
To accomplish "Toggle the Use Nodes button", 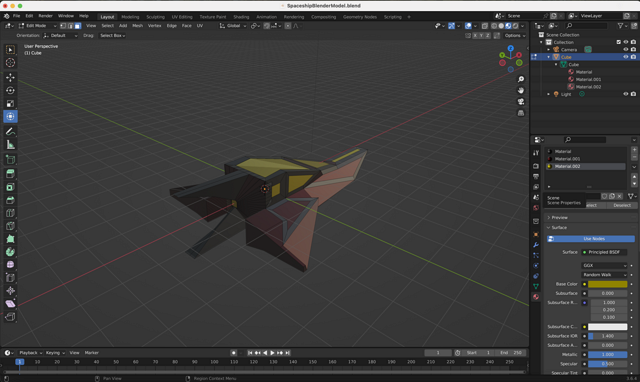I will (x=591, y=239).
